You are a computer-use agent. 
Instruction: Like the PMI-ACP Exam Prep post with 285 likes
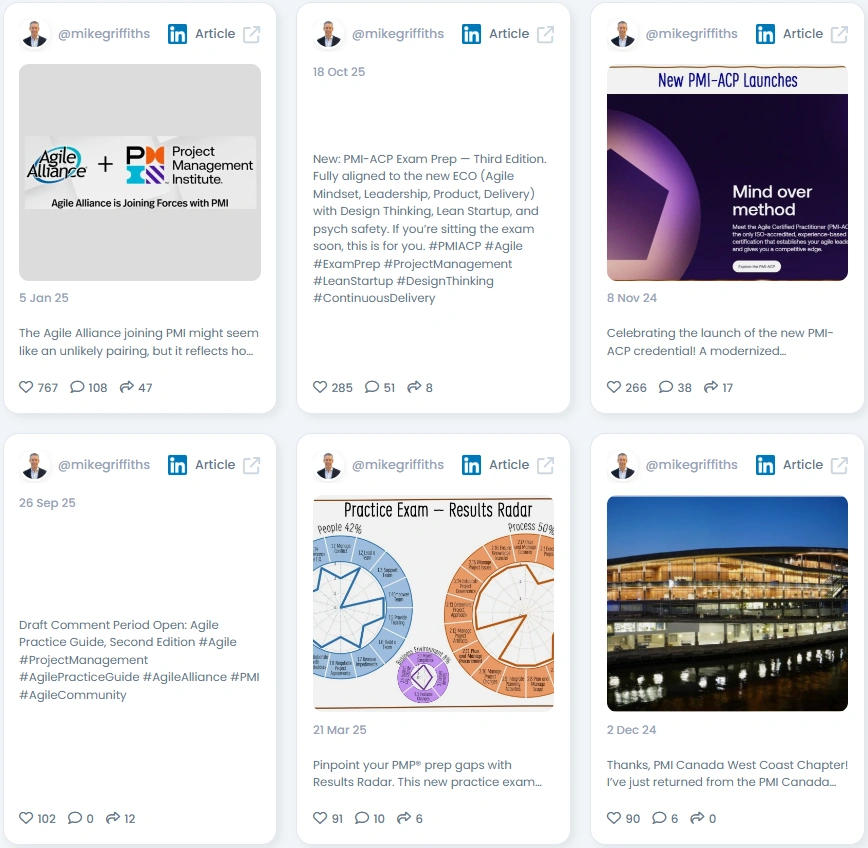click(x=320, y=387)
